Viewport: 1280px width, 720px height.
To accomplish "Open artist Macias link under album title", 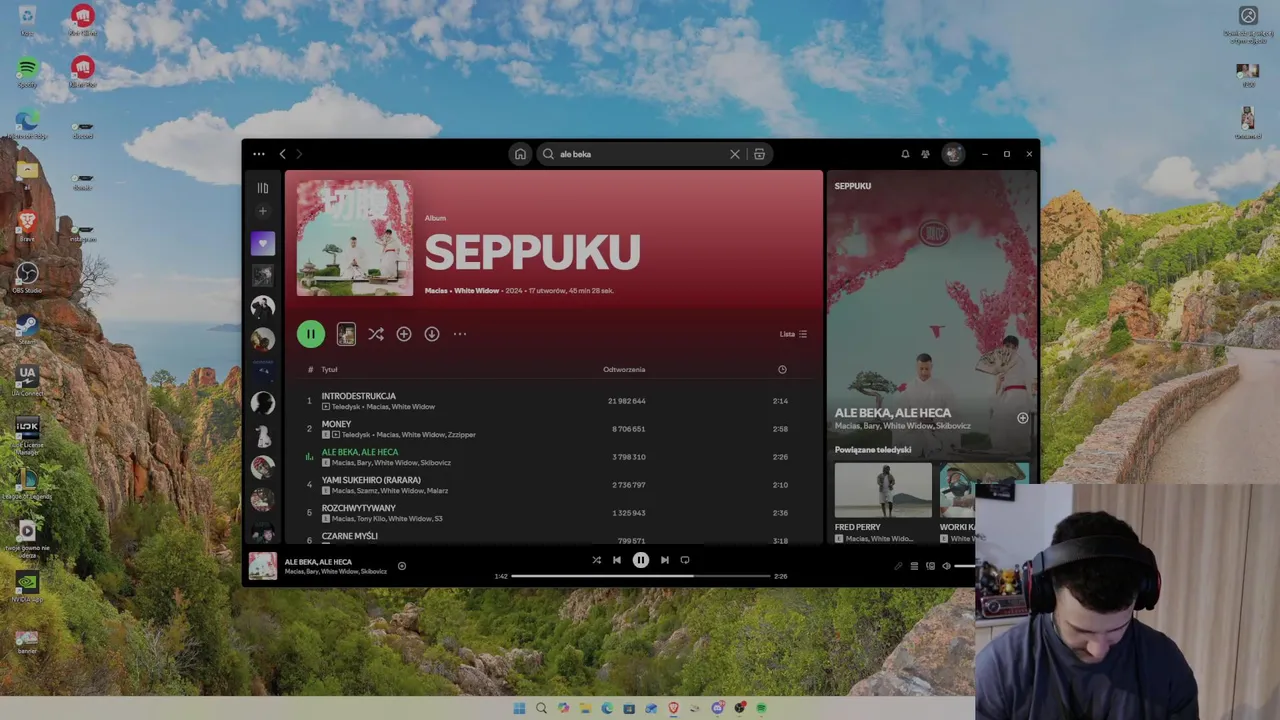I will pos(436,291).
